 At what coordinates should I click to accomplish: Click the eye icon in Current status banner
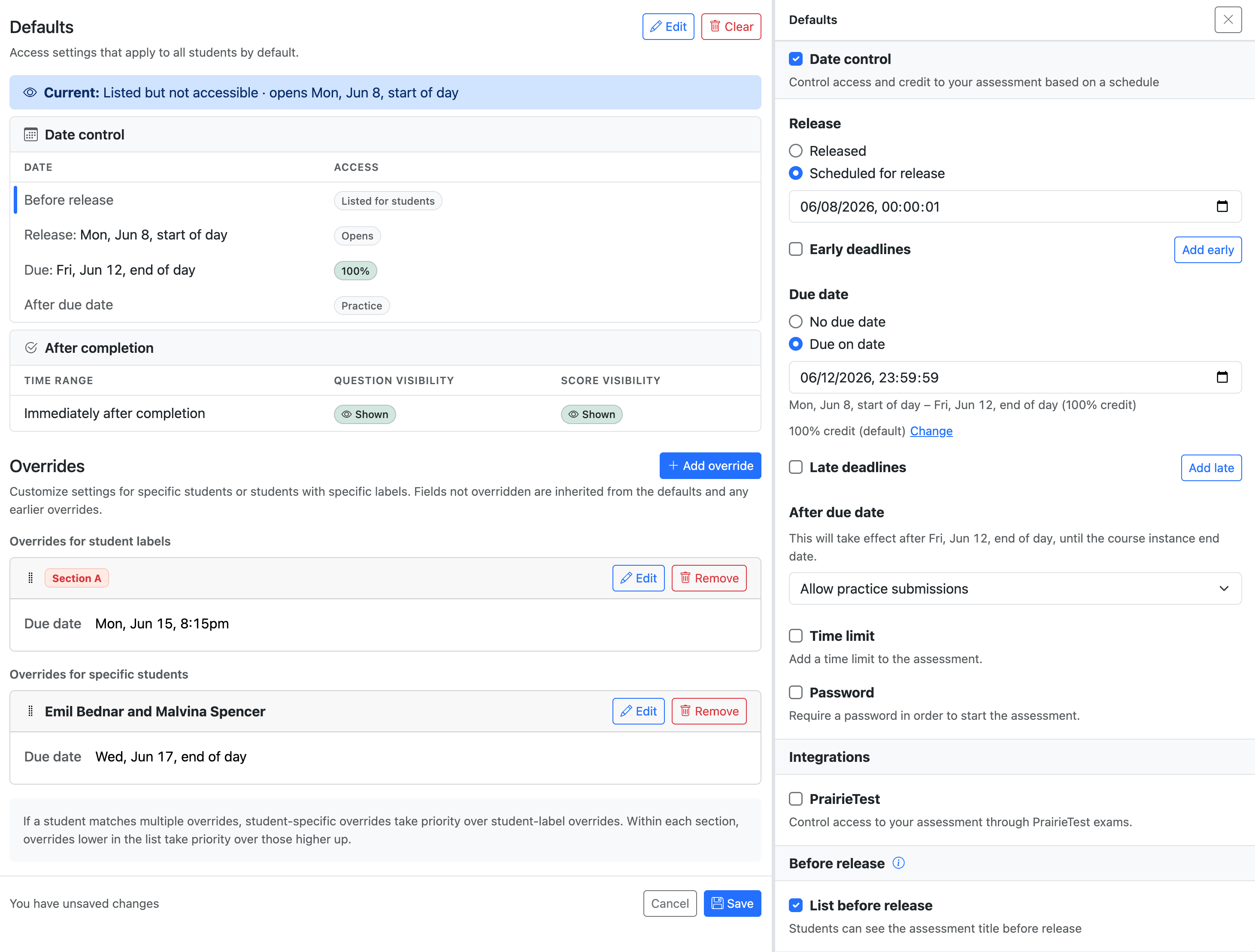coord(30,92)
